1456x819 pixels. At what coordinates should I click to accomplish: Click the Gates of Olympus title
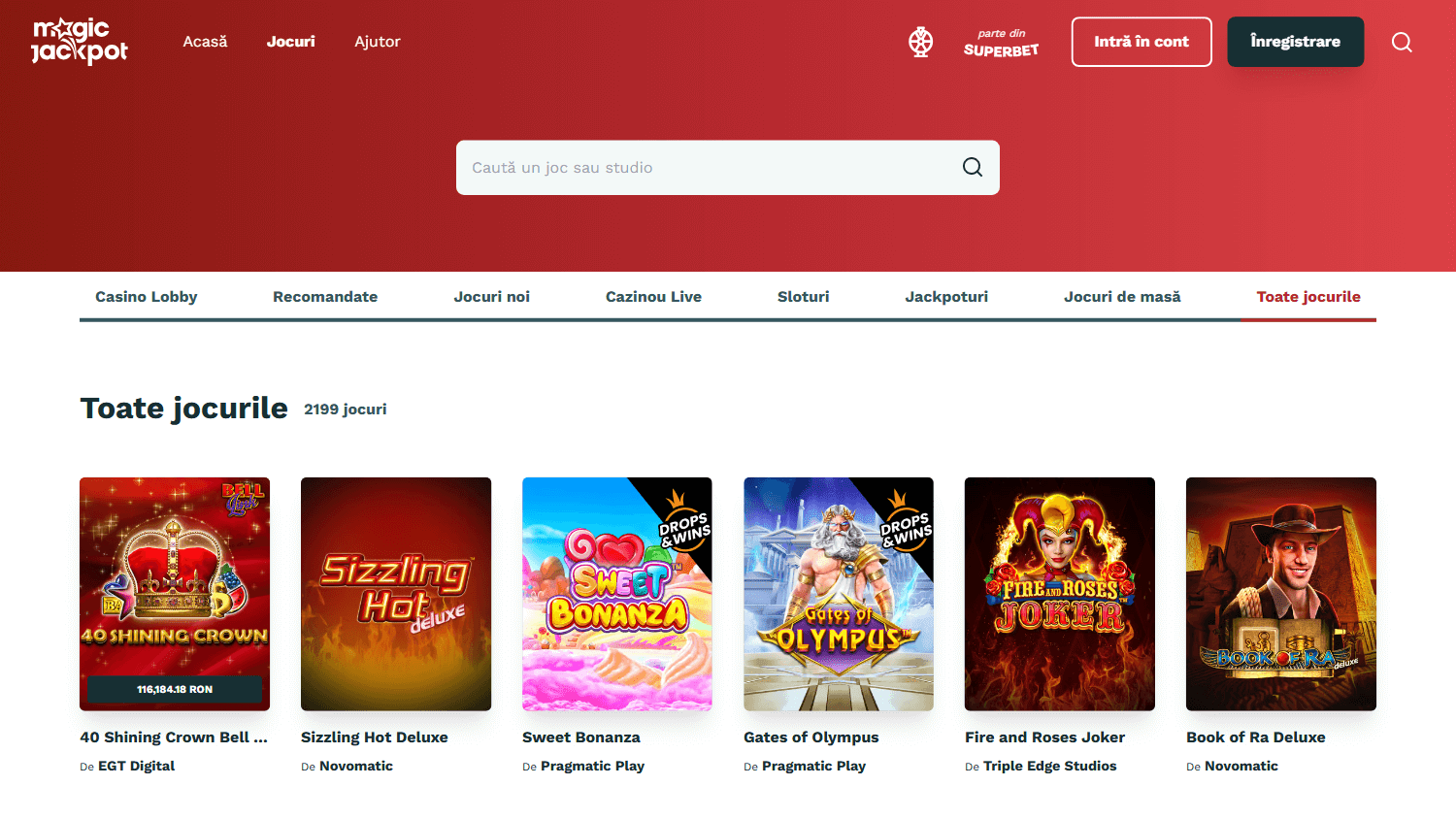click(811, 737)
